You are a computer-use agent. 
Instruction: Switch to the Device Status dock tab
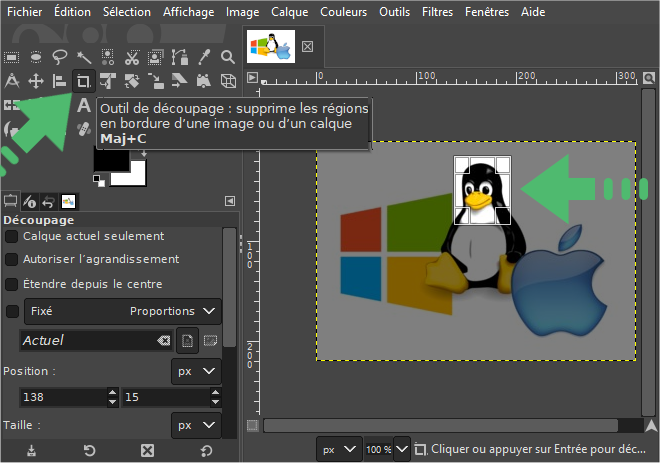coord(29,202)
